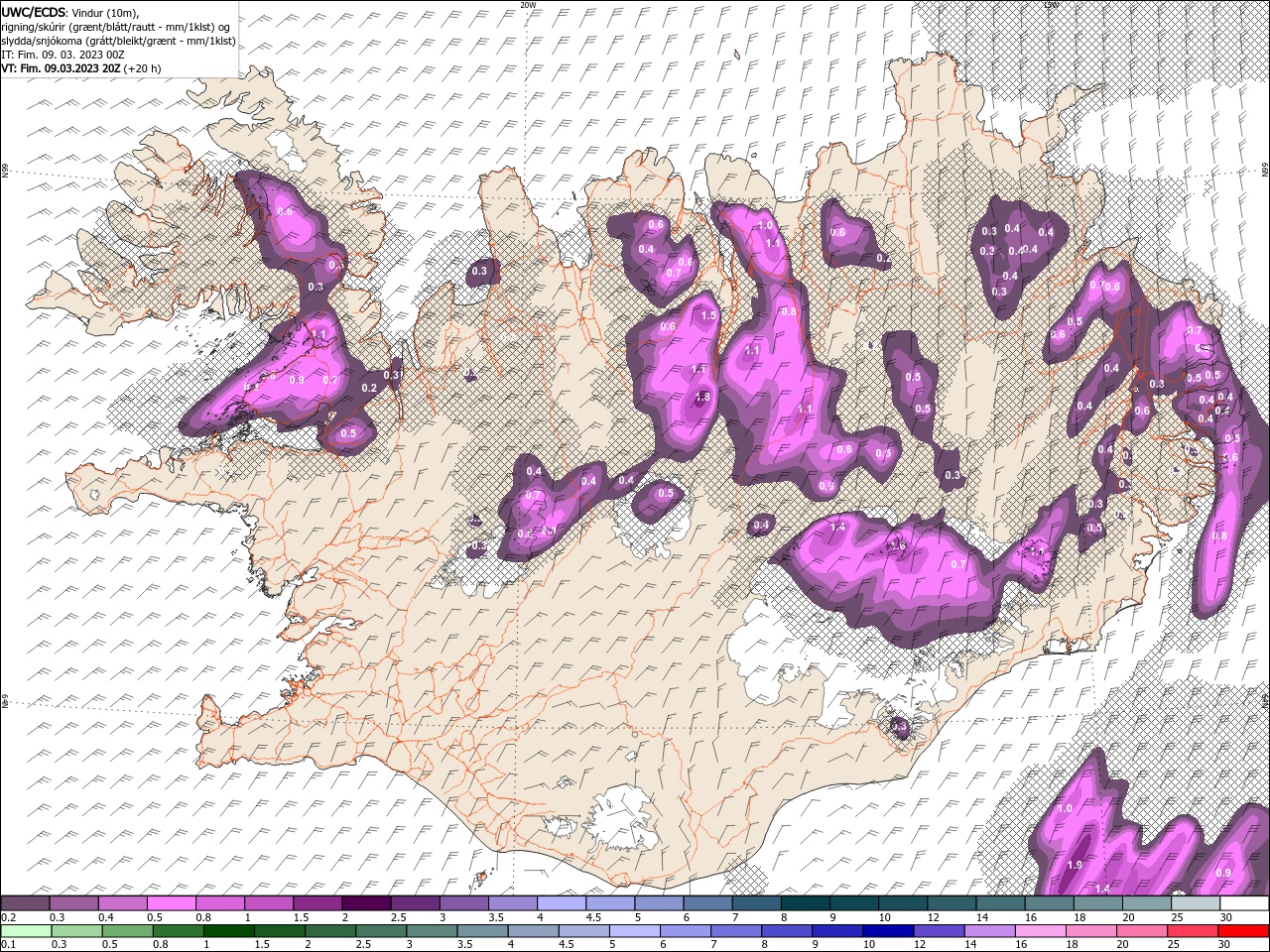Click the 16 teal swatch in the snow legend row

pyautogui.click(x=1049, y=903)
